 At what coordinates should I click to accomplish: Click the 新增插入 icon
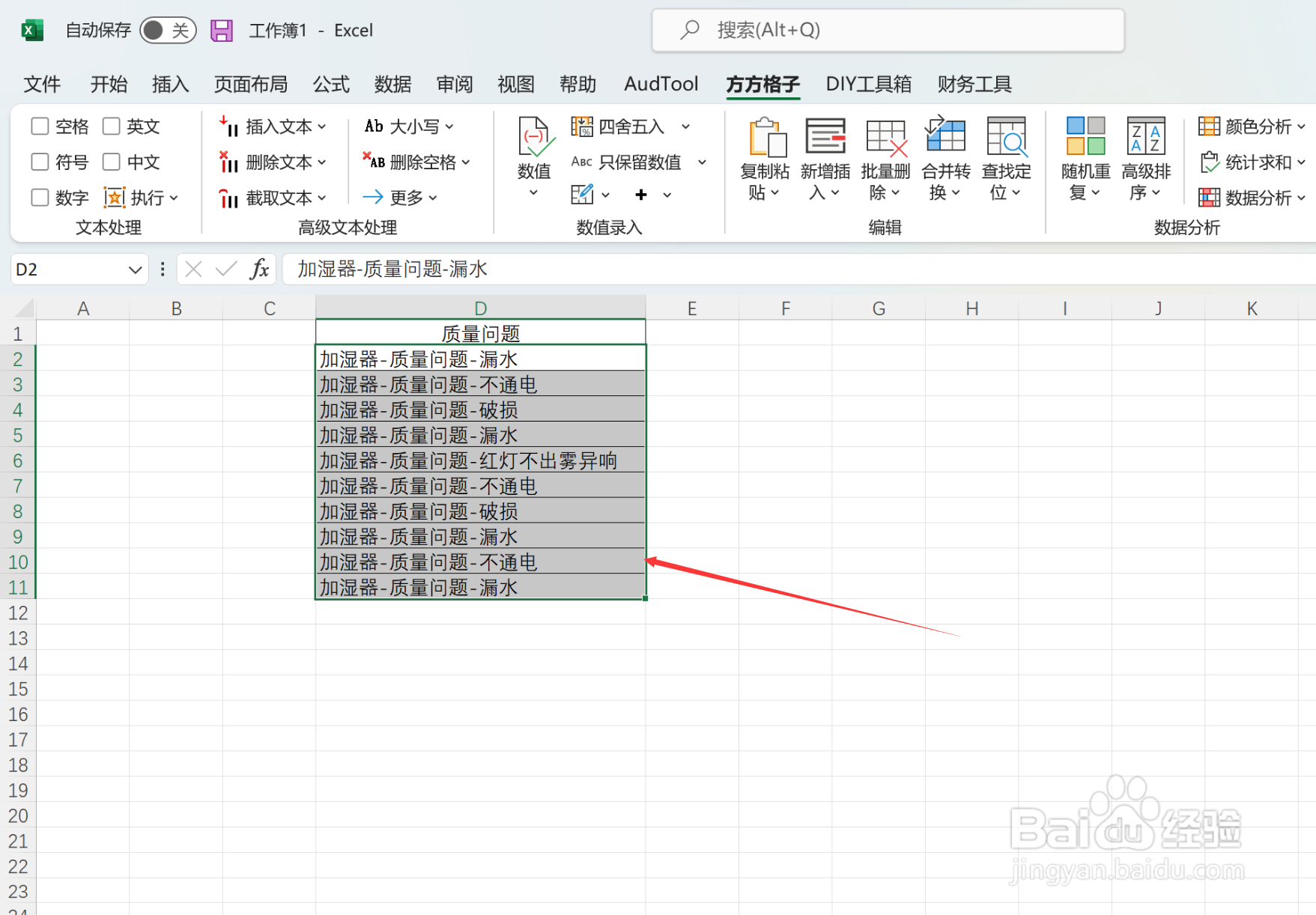pos(825,136)
